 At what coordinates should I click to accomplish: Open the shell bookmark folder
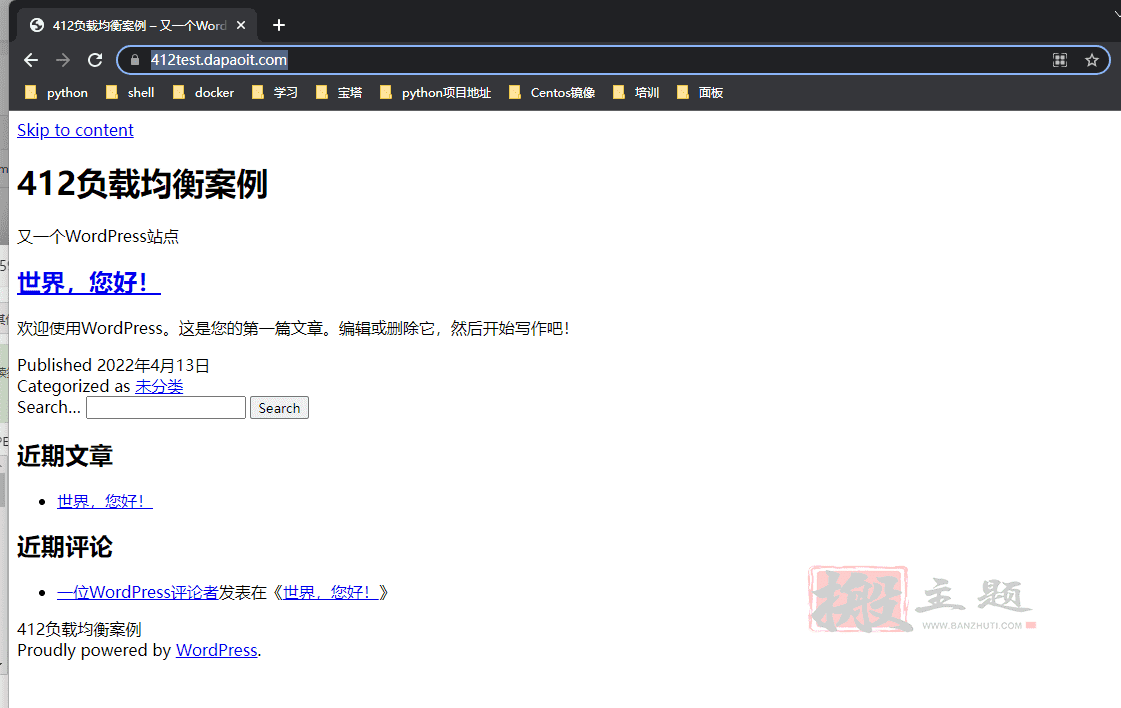click(130, 93)
